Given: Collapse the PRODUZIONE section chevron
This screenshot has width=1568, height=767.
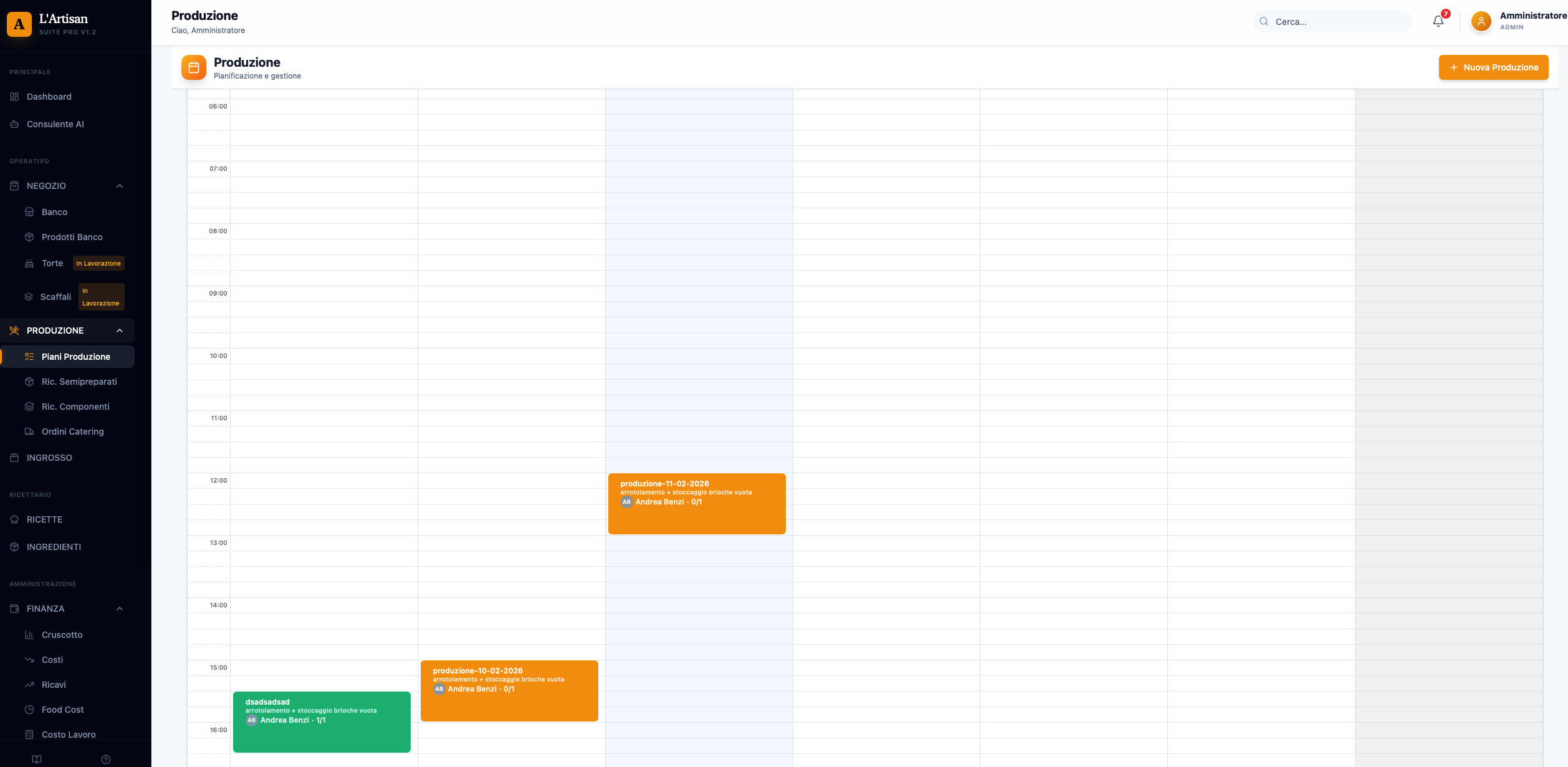Looking at the screenshot, I should 120,330.
